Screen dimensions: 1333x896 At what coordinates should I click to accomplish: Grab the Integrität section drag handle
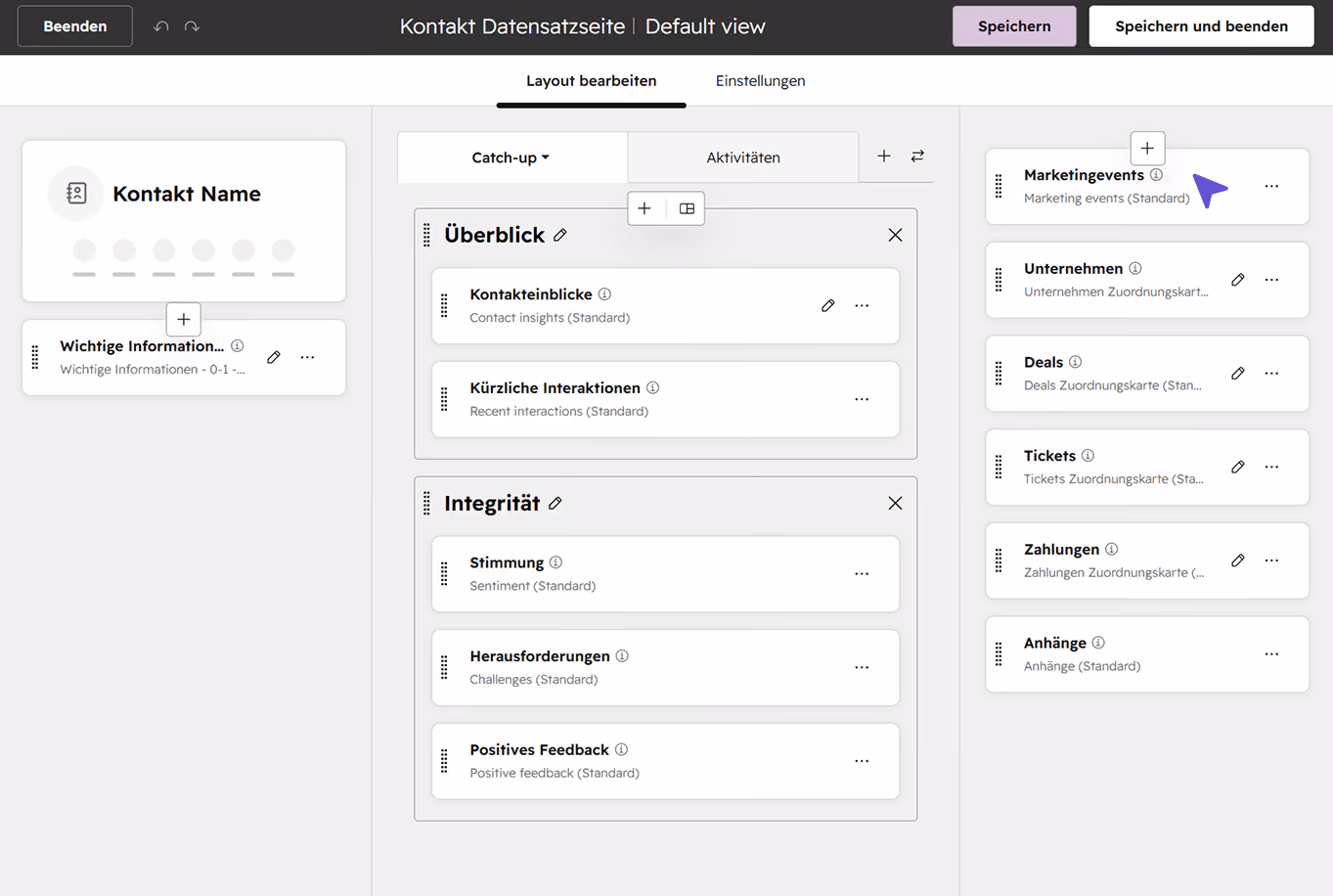pyautogui.click(x=426, y=503)
